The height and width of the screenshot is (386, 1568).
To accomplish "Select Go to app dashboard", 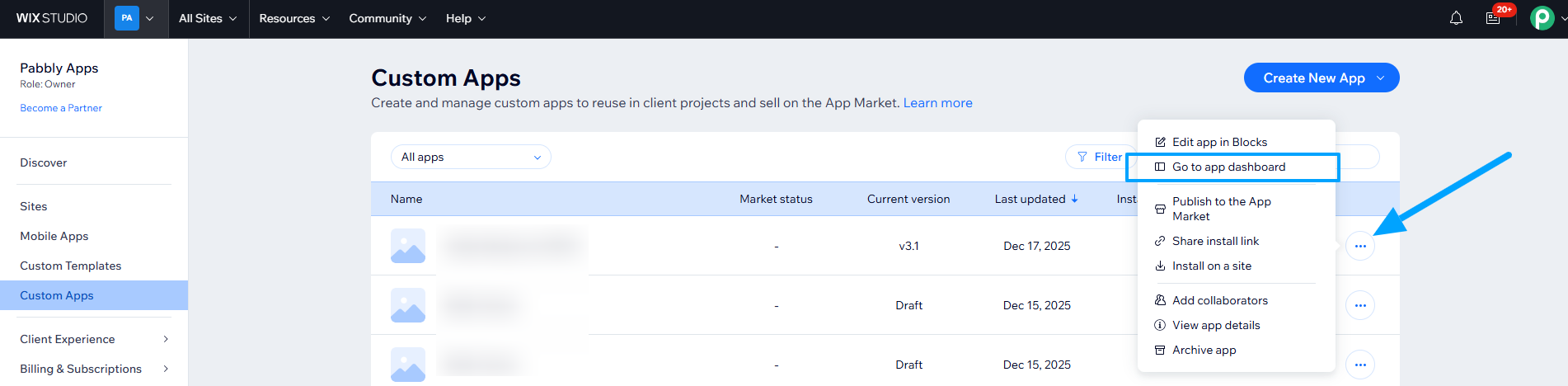I will 1228,167.
